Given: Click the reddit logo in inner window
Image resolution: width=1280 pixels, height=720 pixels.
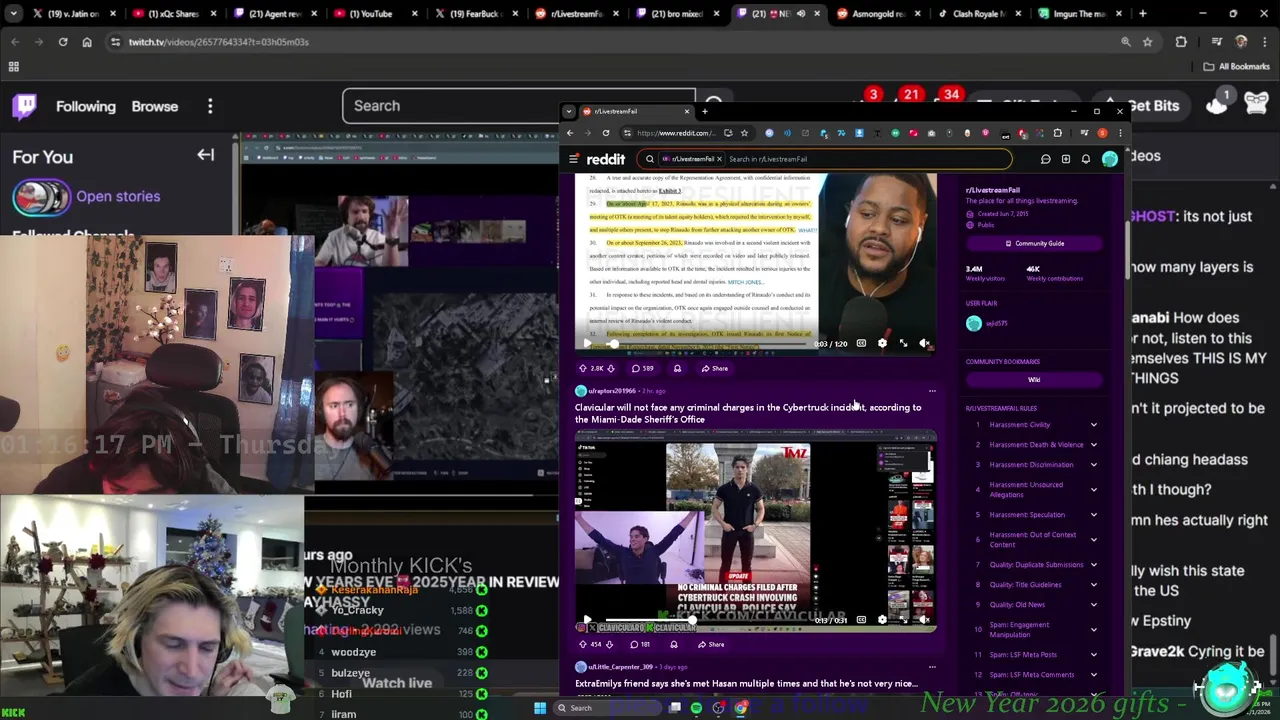Looking at the screenshot, I should 606,159.
